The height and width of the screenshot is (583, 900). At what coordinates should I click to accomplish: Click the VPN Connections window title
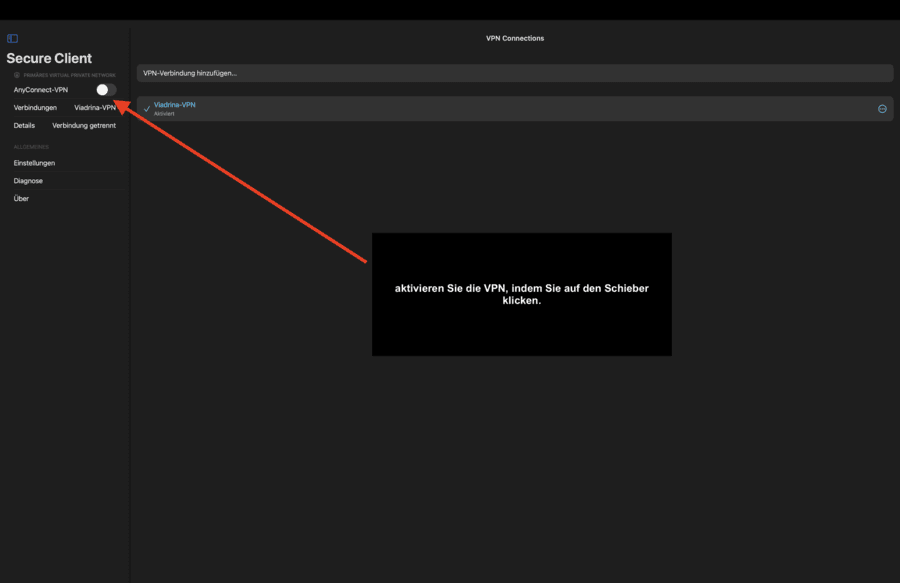coord(515,38)
